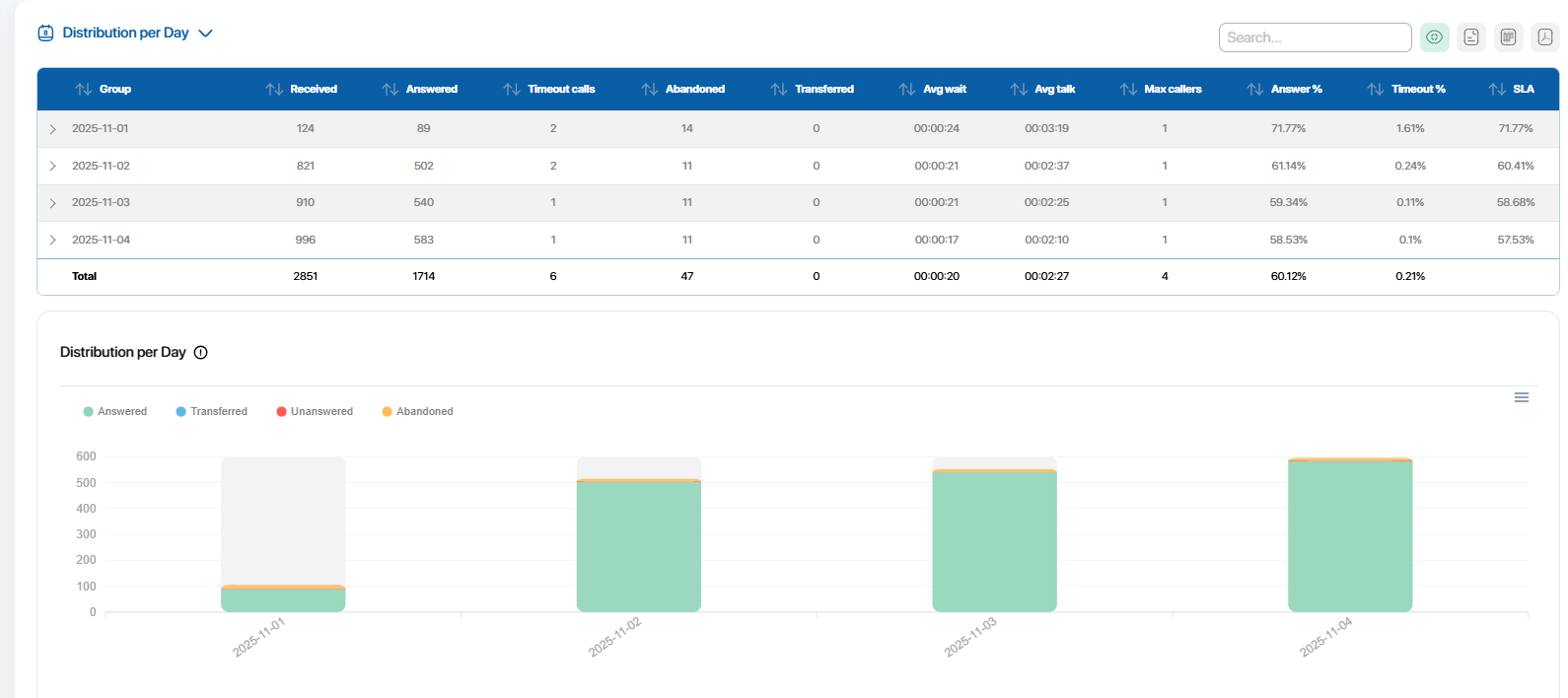Click the spreadsheet export icon
This screenshot has height=698, width=1568.
1508,37
